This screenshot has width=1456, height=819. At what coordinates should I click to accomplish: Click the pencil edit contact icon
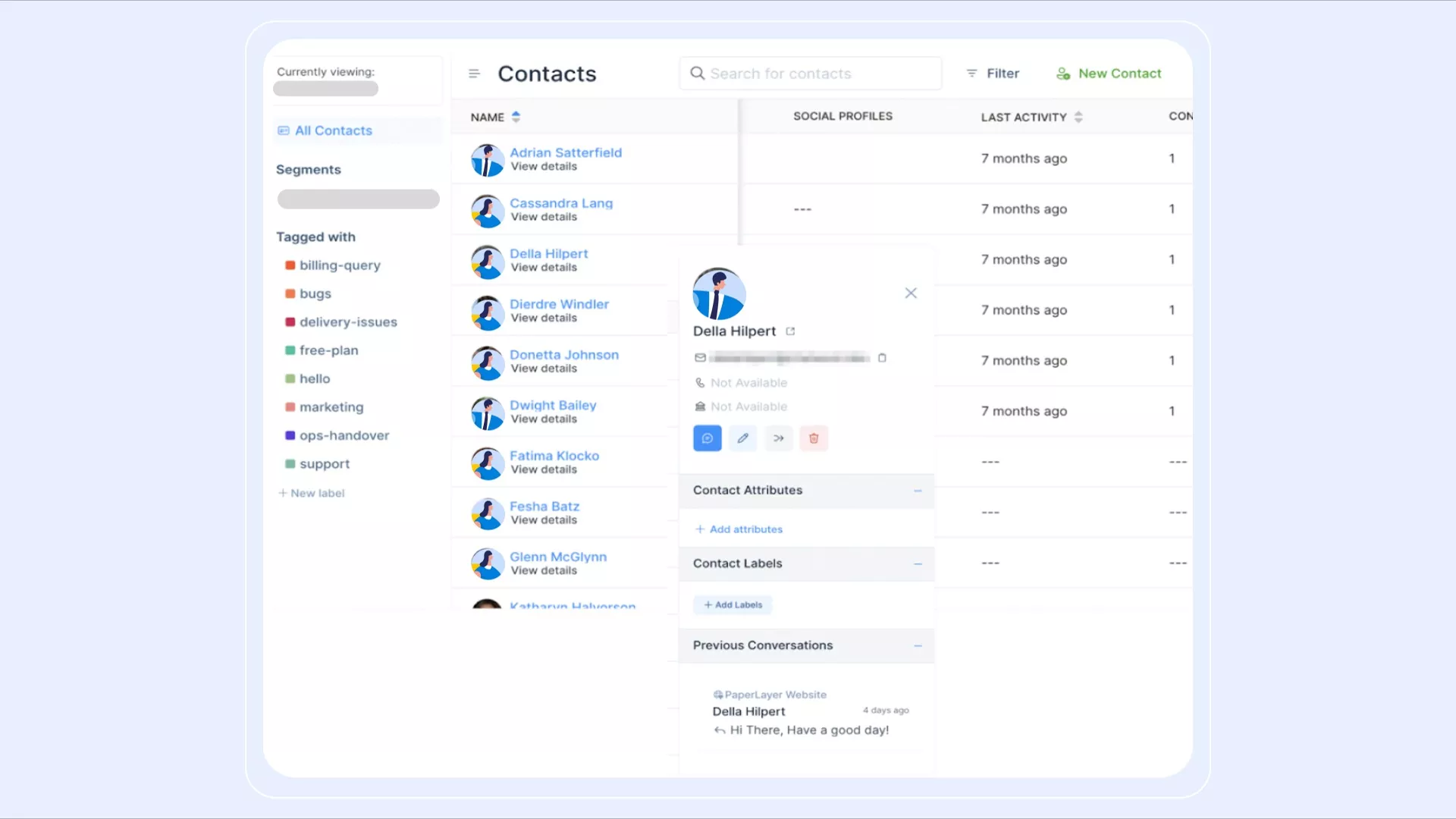point(742,438)
